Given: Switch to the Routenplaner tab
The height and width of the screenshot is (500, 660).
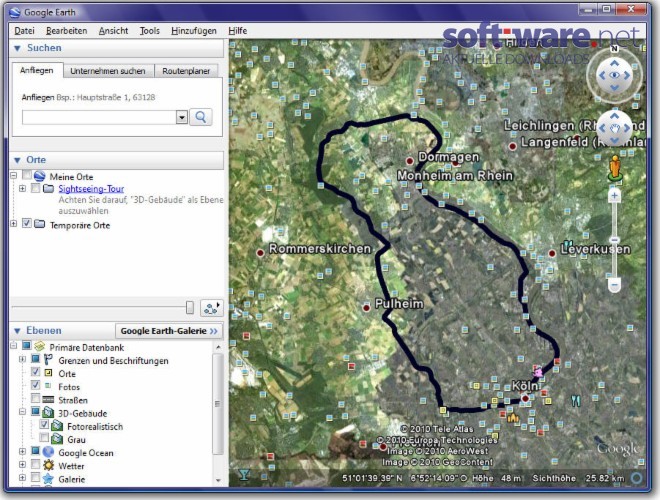Looking at the screenshot, I should pos(186,71).
